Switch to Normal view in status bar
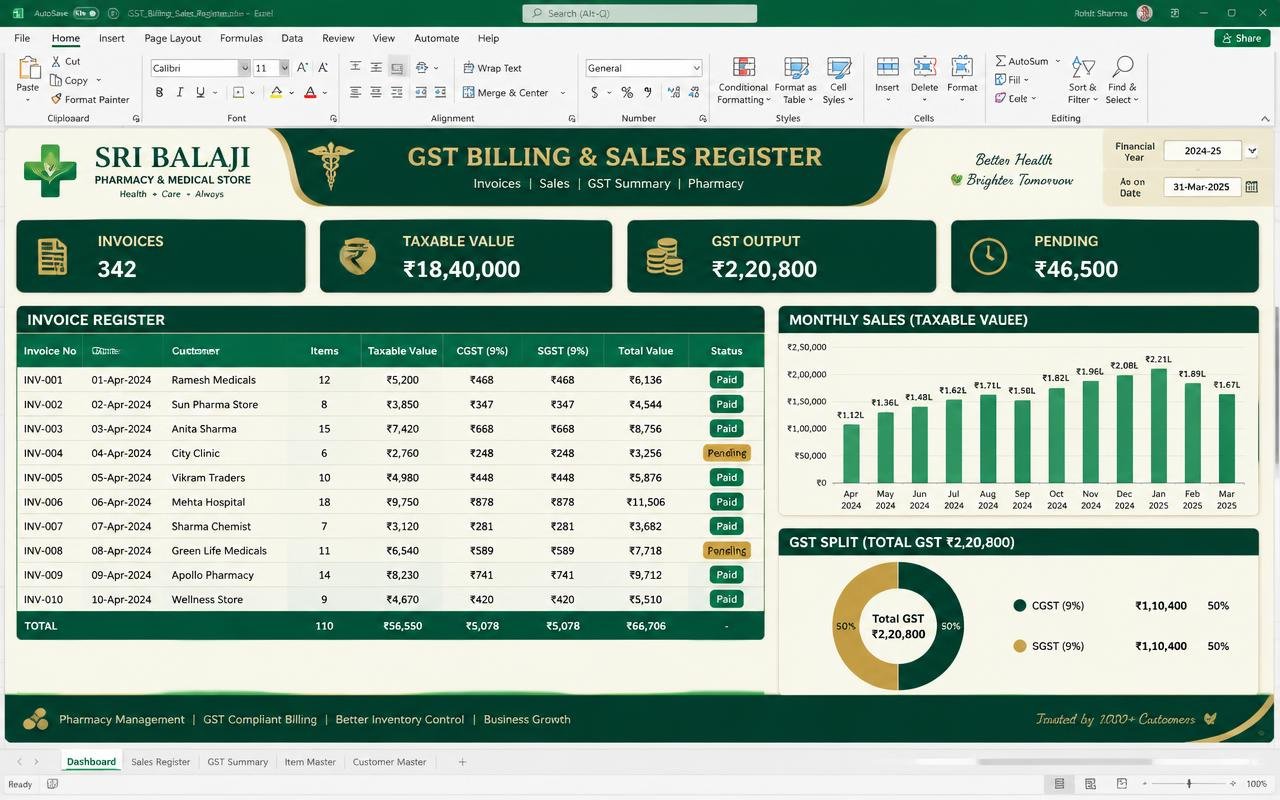 (x=1059, y=784)
